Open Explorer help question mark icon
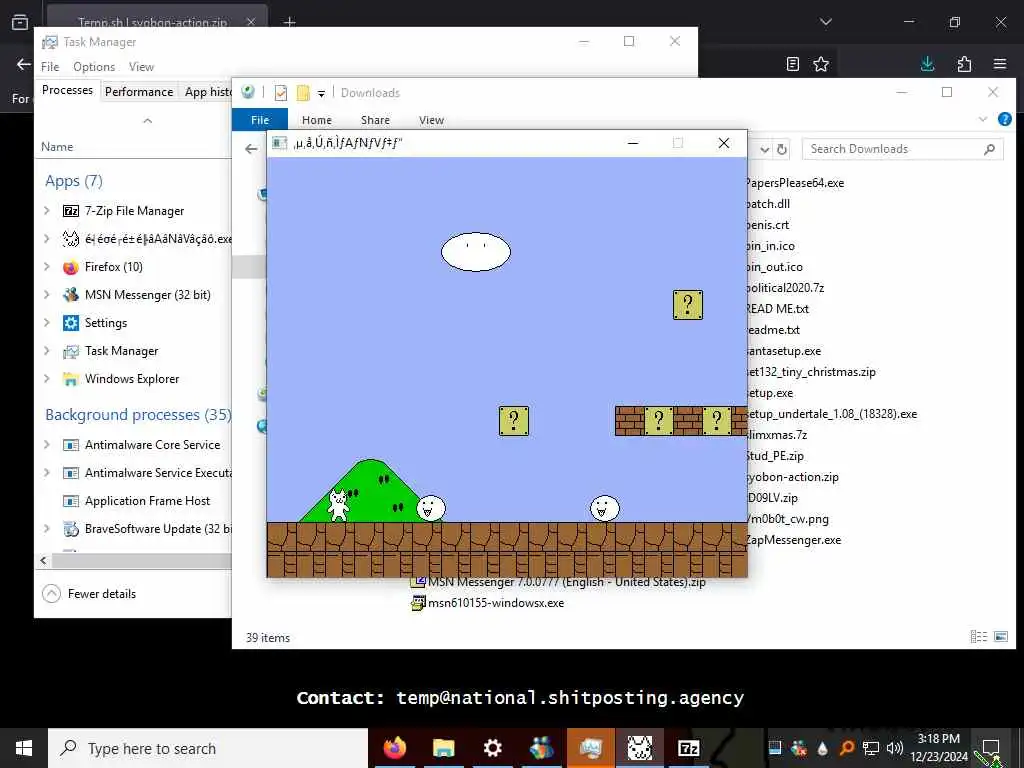This screenshot has width=1024, height=768. (1004, 119)
